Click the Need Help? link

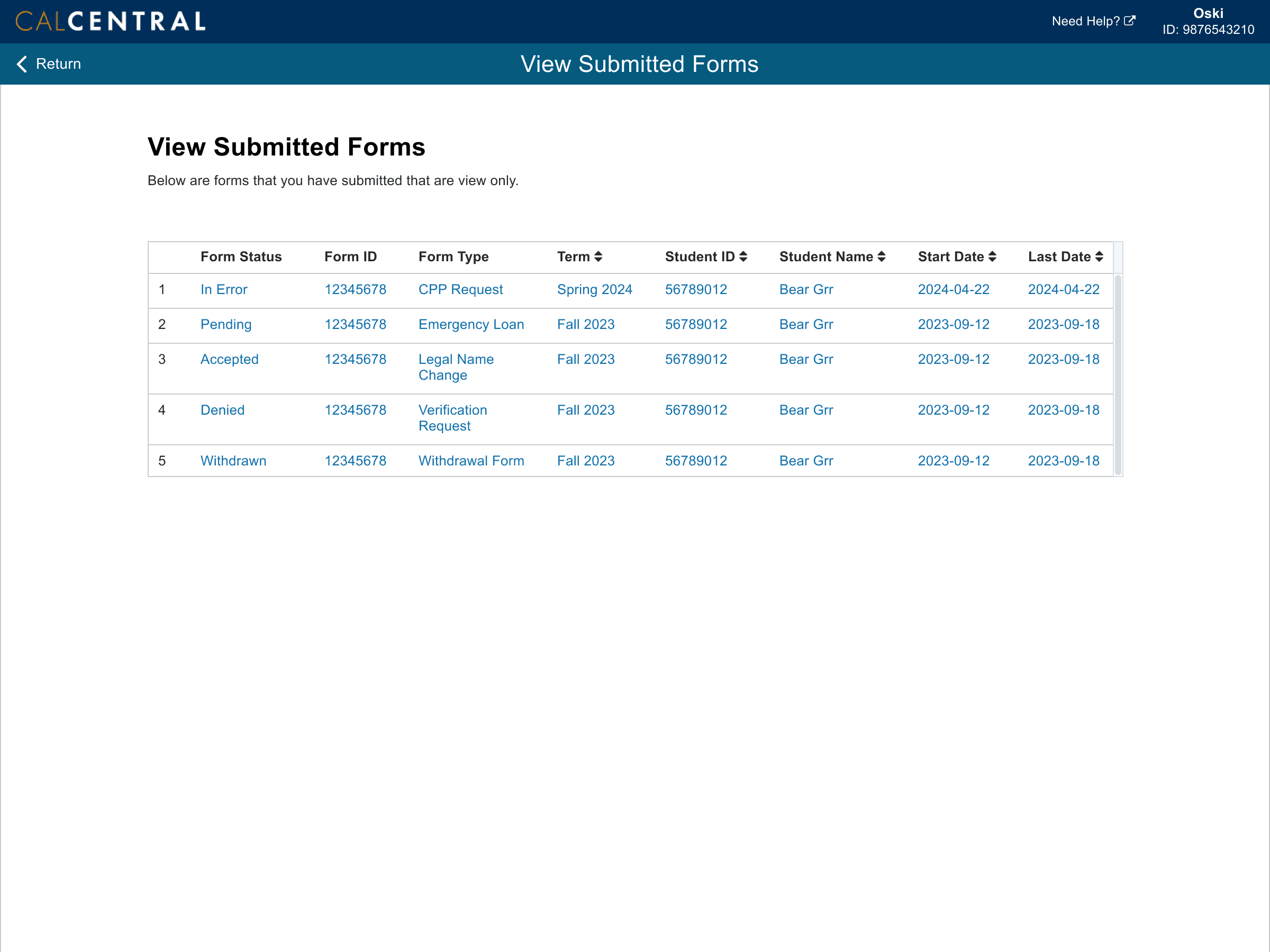pos(1085,21)
